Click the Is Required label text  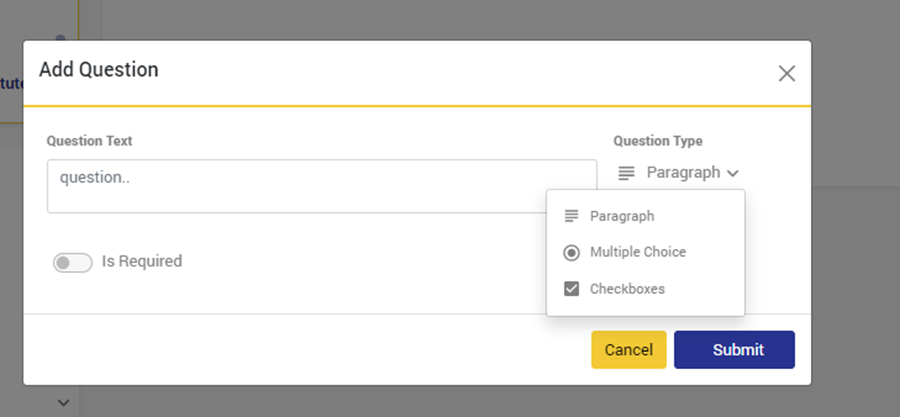point(142,261)
